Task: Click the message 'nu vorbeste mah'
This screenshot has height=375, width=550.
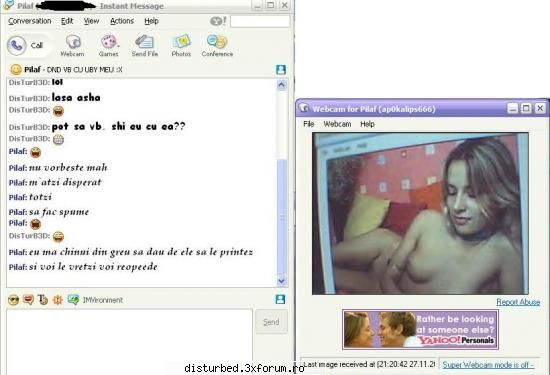Action: (68, 168)
